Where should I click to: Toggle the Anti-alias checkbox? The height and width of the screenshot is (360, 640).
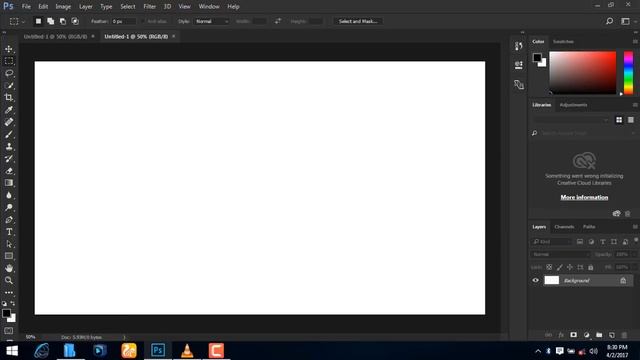click(142, 21)
